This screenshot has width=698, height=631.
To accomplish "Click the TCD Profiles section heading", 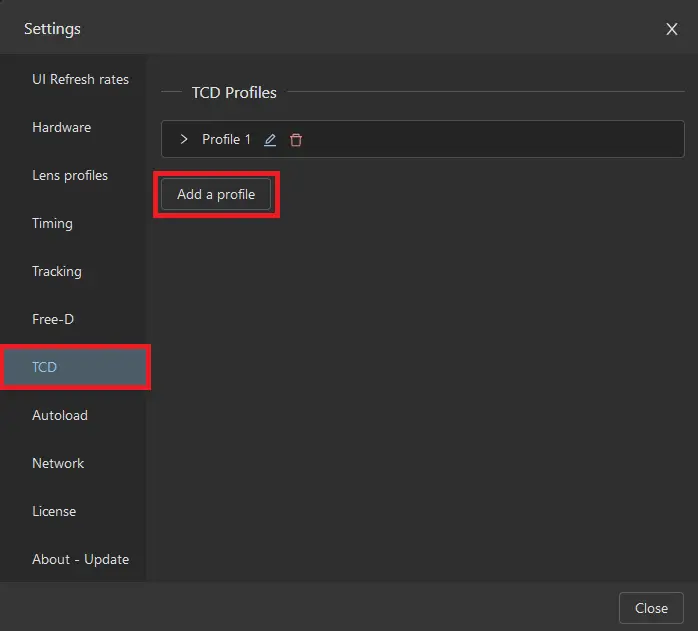I will coord(234,92).
